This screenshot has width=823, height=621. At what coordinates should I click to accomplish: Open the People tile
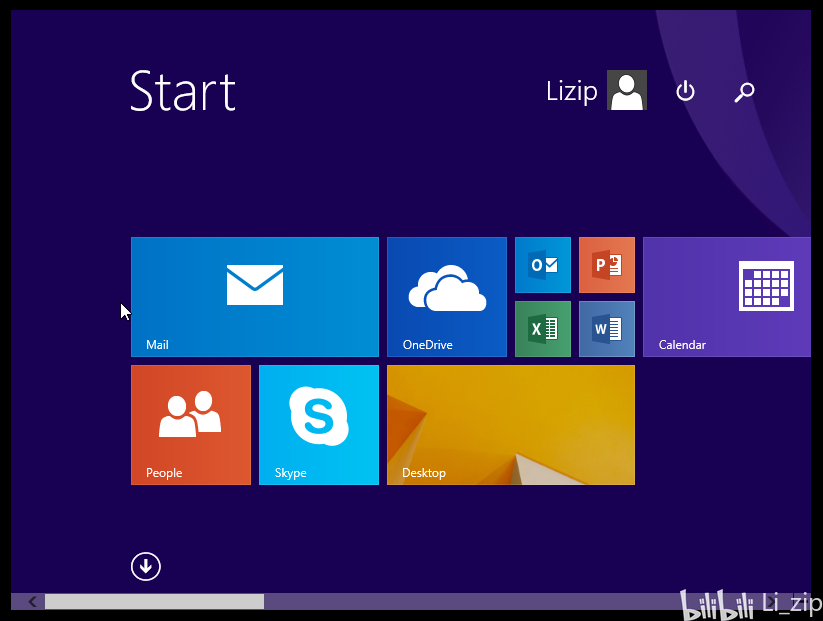pos(191,425)
